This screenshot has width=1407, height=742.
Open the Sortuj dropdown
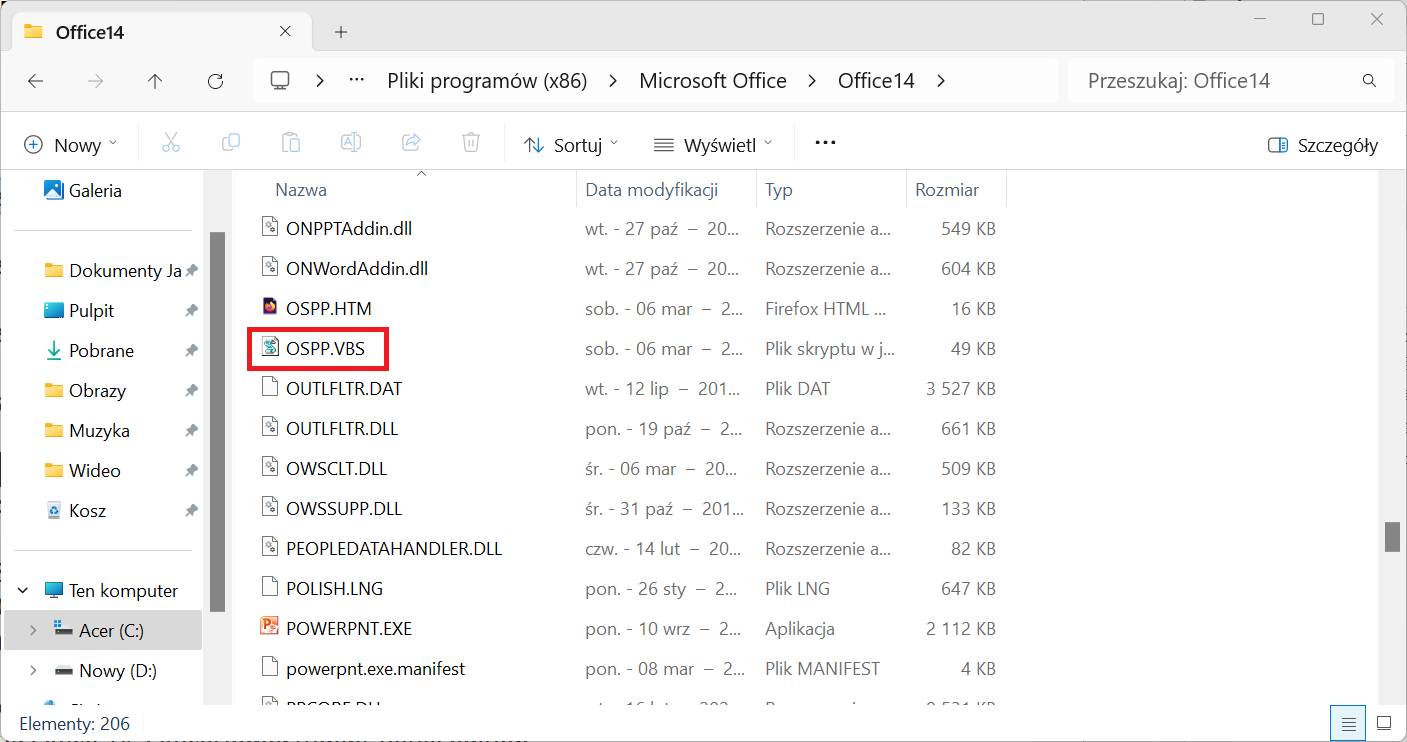pyautogui.click(x=571, y=145)
